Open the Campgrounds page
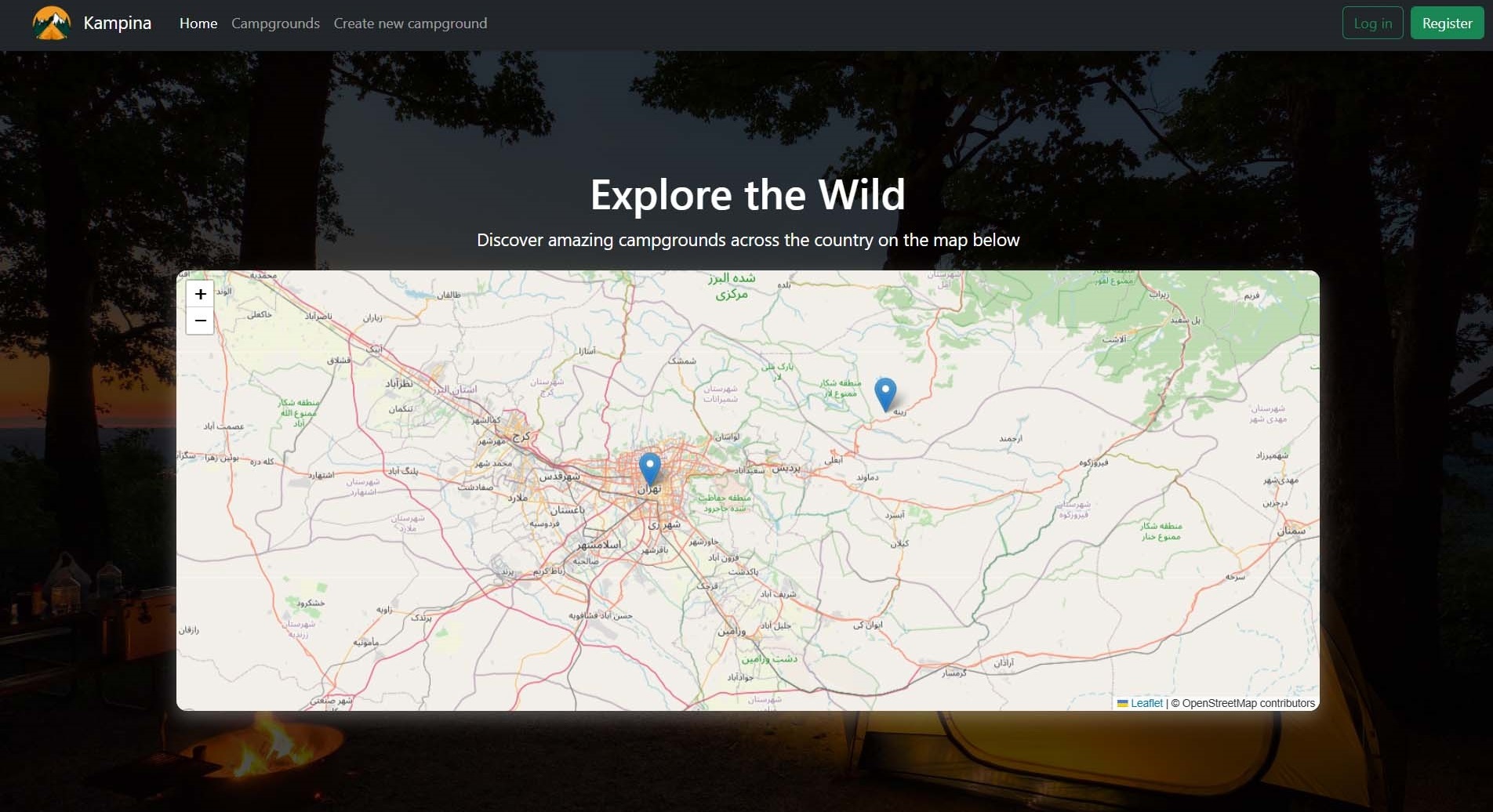The width and height of the screenshot is (1493, 812). [275, 24]
